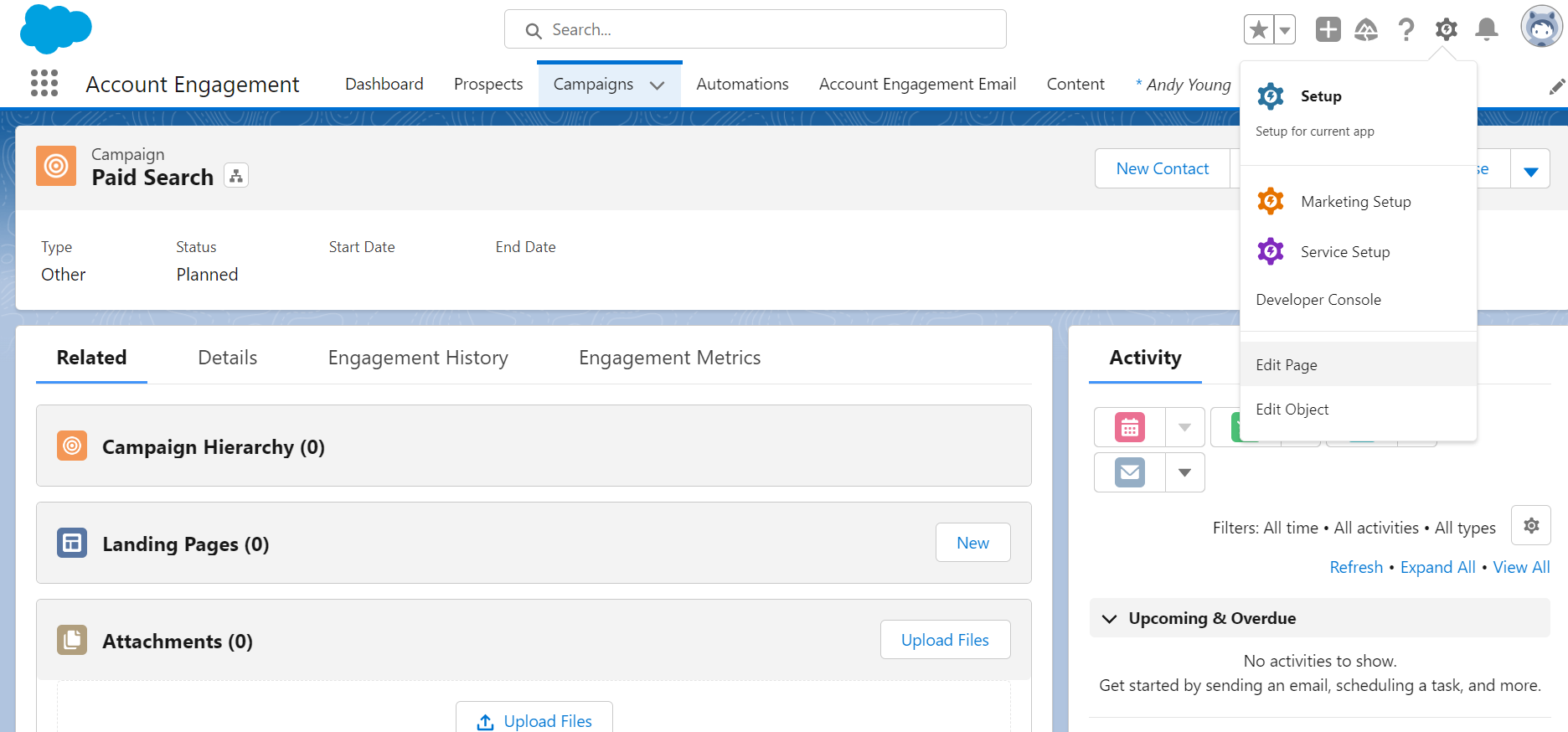Collapse the Upcoming & Overdue section
The image size is (1568, 732).
[1110, 619]
